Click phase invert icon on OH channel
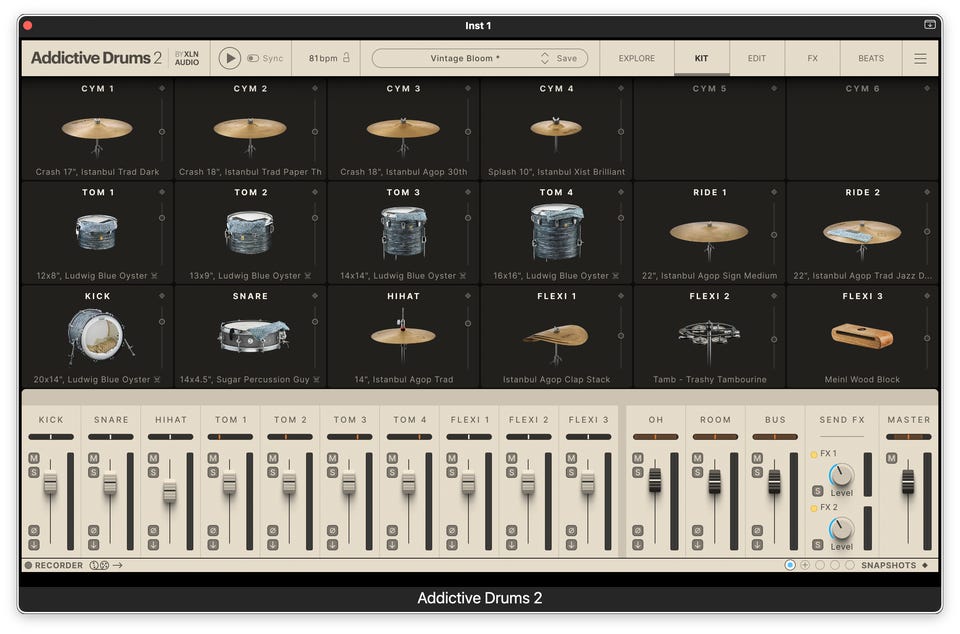Image resolution: width=960 pixels, height=634 pixels. (637, 530)
